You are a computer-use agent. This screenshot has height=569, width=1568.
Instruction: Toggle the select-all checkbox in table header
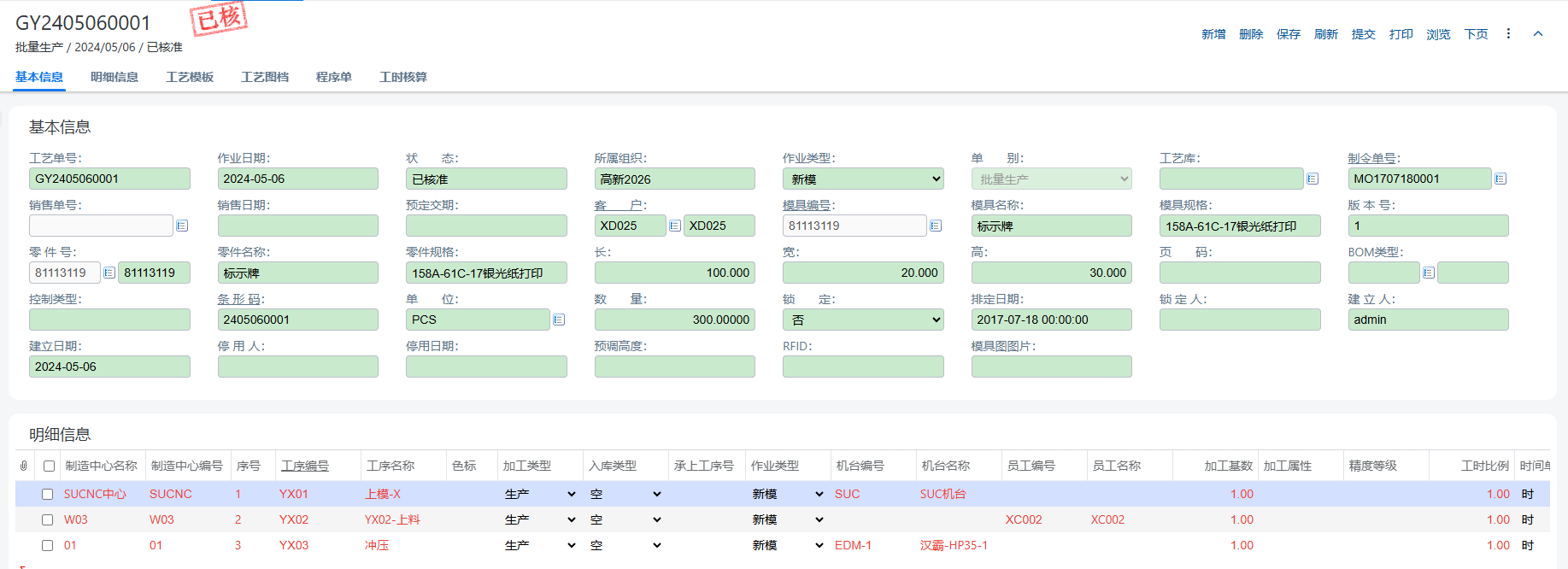coord(49,466)
